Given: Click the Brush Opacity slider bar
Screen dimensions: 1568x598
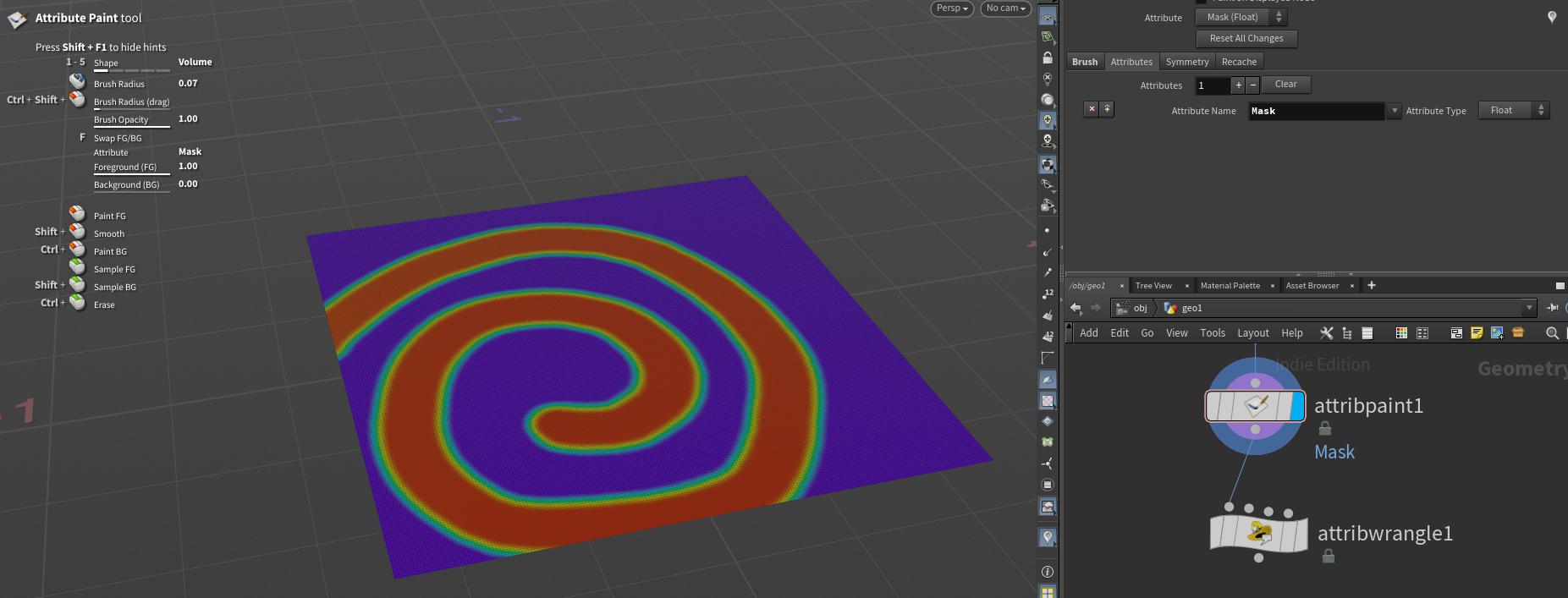Looking at the screenshot, I should pyautogui.click(x=132, y=127).
